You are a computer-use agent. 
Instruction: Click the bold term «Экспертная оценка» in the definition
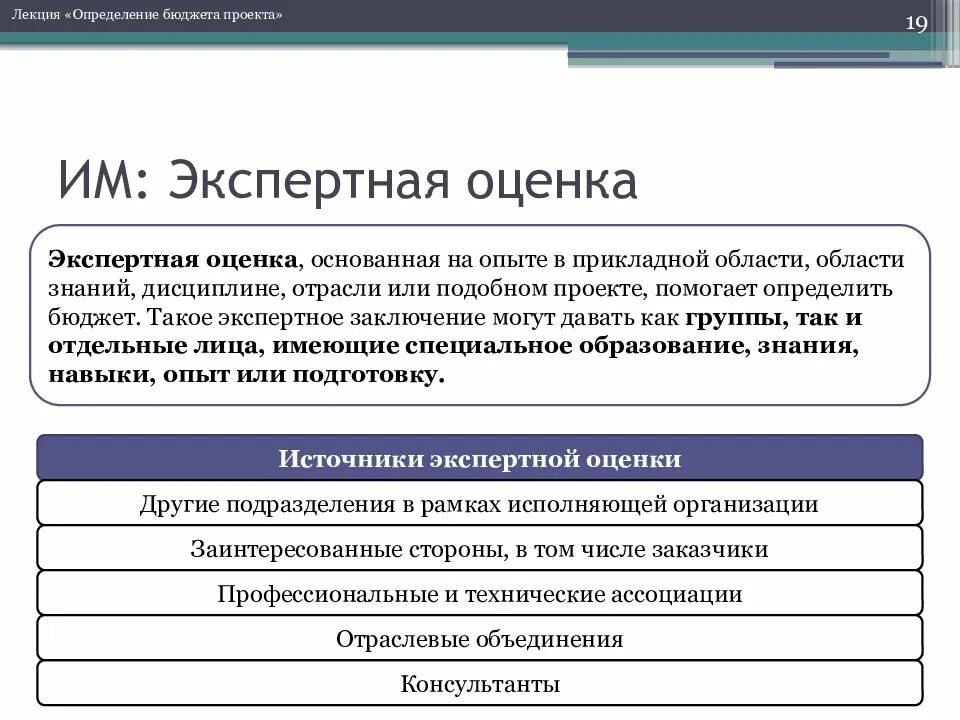[173, 260]
